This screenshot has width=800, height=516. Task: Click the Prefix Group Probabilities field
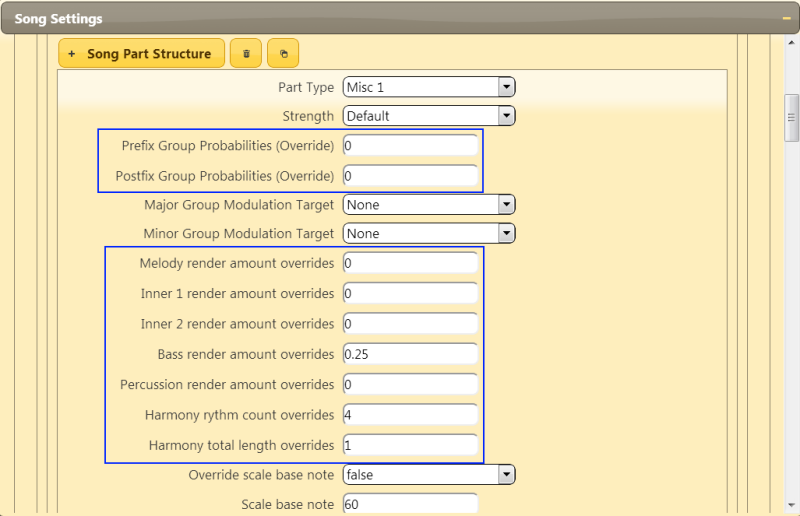pos(411,145)
